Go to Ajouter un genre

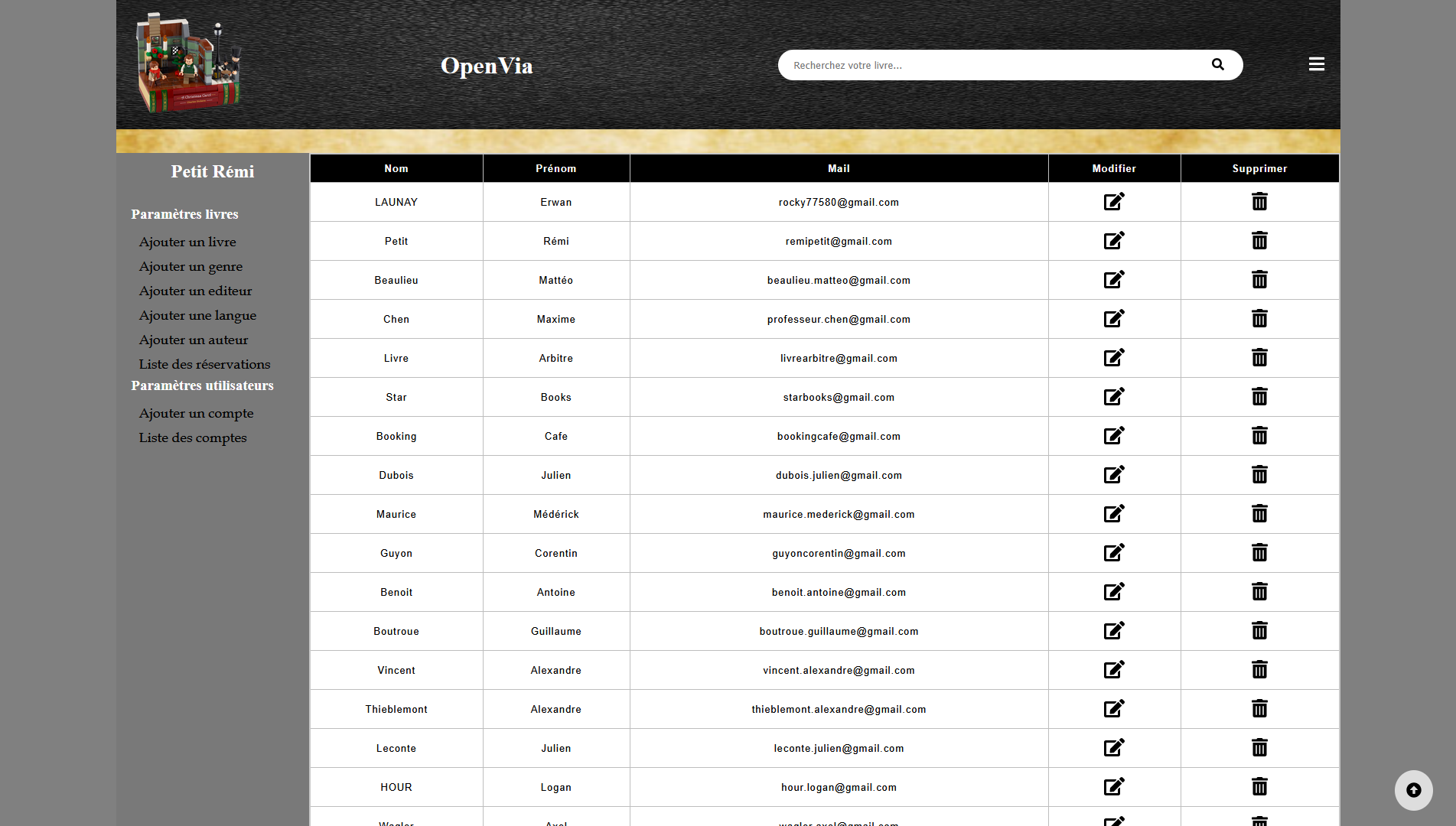click(x=191, y=266)
